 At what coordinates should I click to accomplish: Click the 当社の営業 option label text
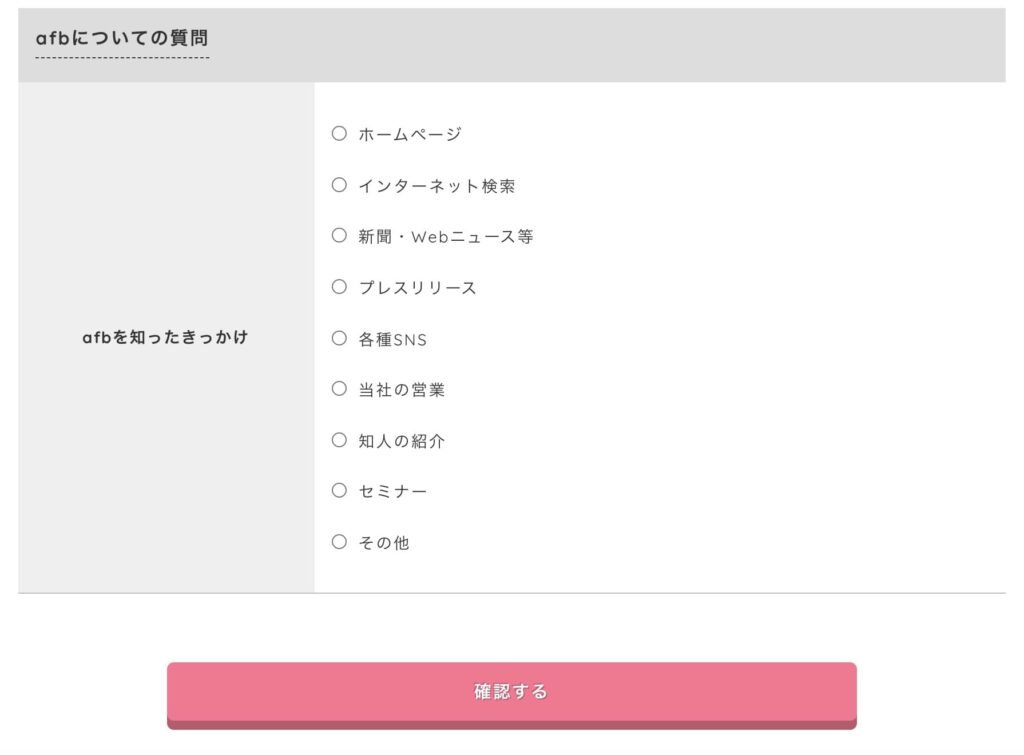(x=402, y=390)
